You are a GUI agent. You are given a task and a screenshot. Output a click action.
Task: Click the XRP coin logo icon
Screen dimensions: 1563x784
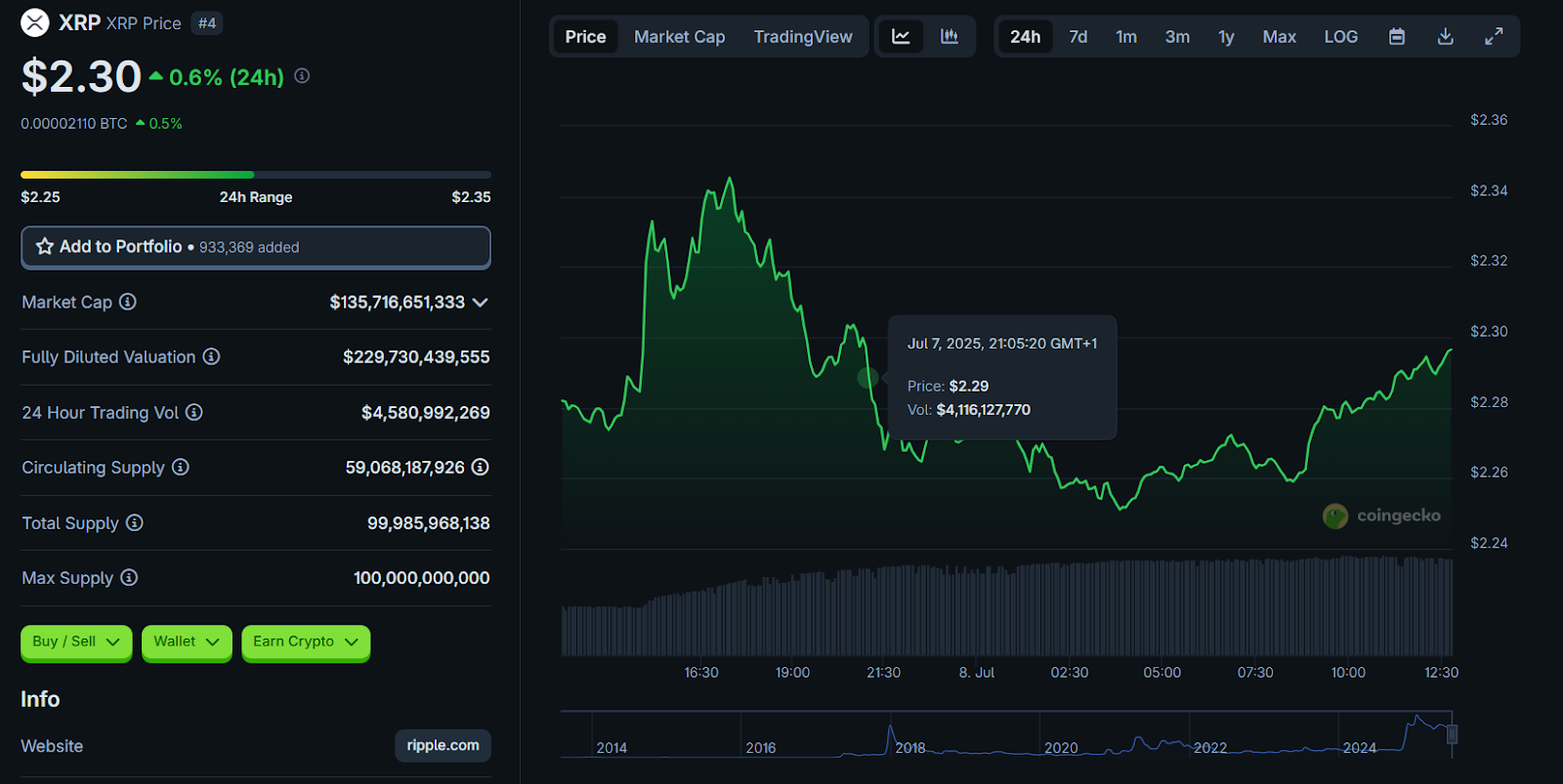point(35,22)
